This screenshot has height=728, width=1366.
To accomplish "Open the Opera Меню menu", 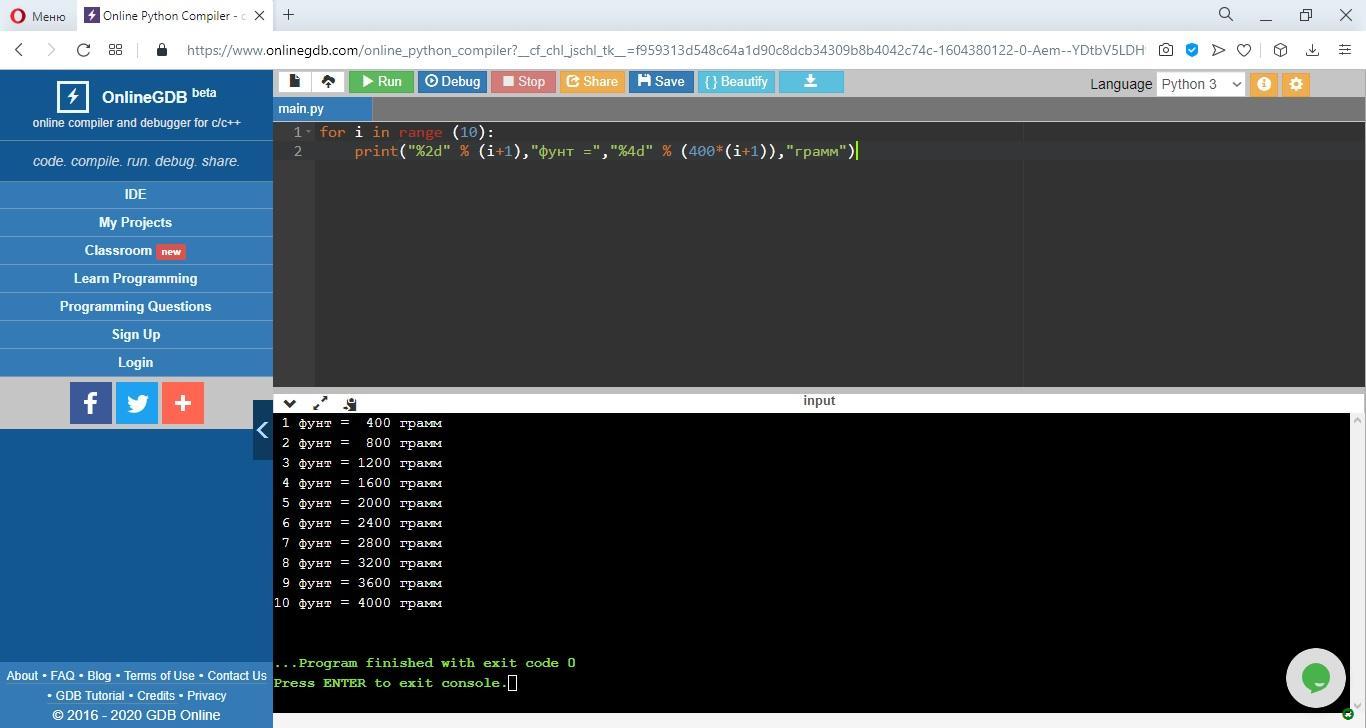I will [x=38, y=16].
